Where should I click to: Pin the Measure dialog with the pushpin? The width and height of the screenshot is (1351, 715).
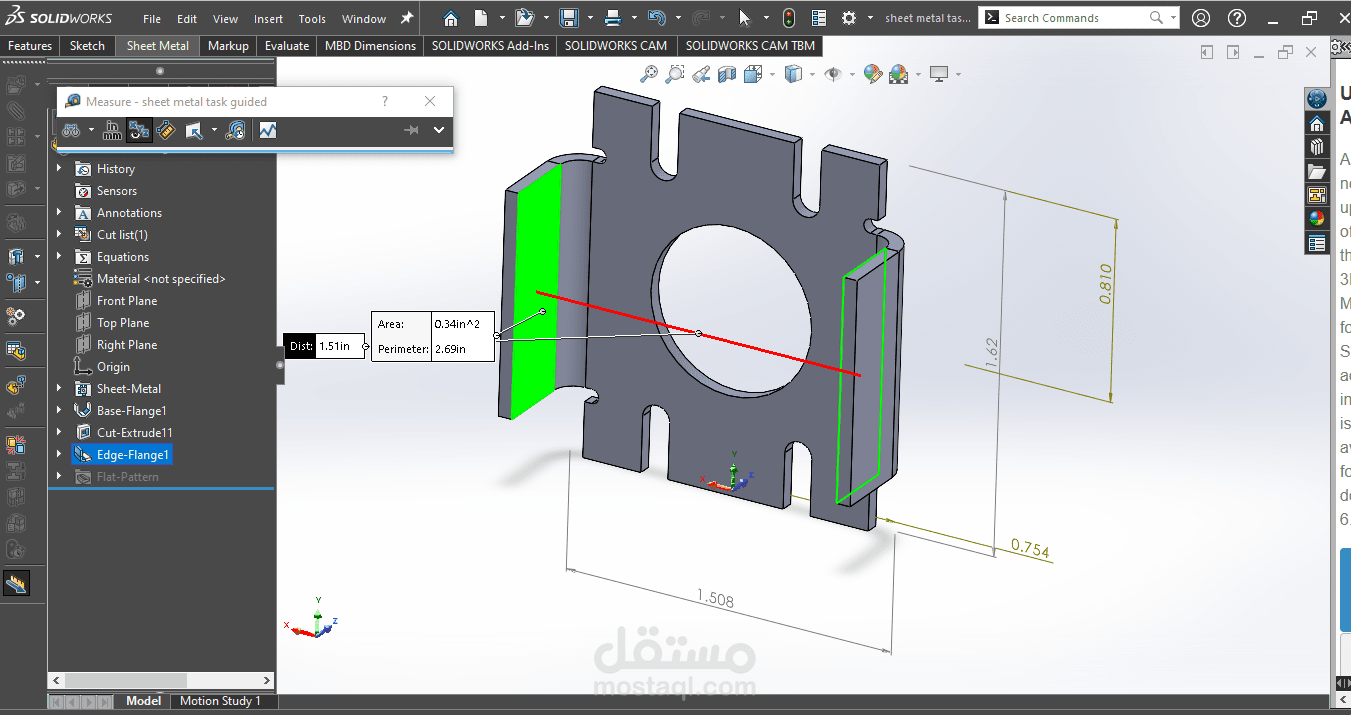pos(410,130)
